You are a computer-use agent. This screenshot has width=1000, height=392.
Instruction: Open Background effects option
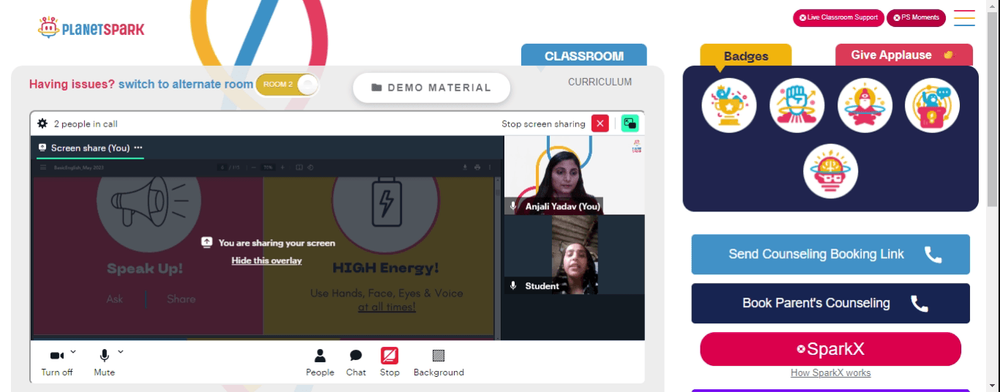coord(439,363)
